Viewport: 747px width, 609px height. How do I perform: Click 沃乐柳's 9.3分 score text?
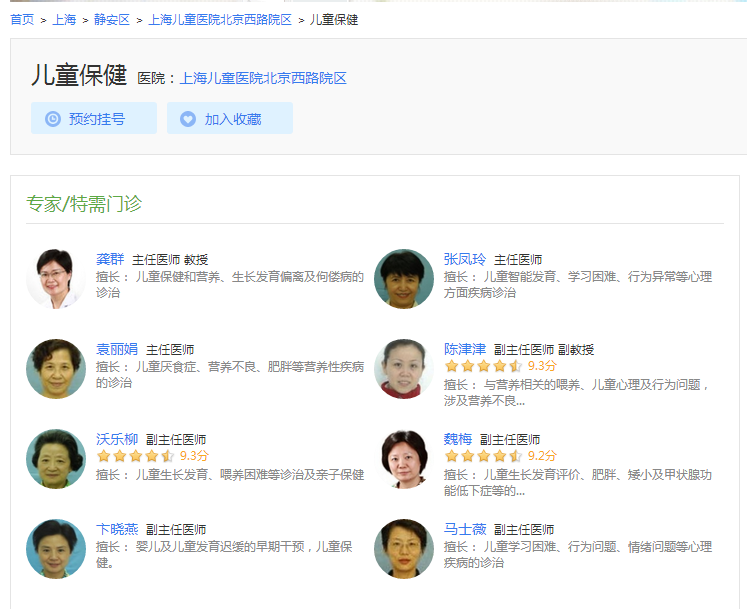[194, 456]
